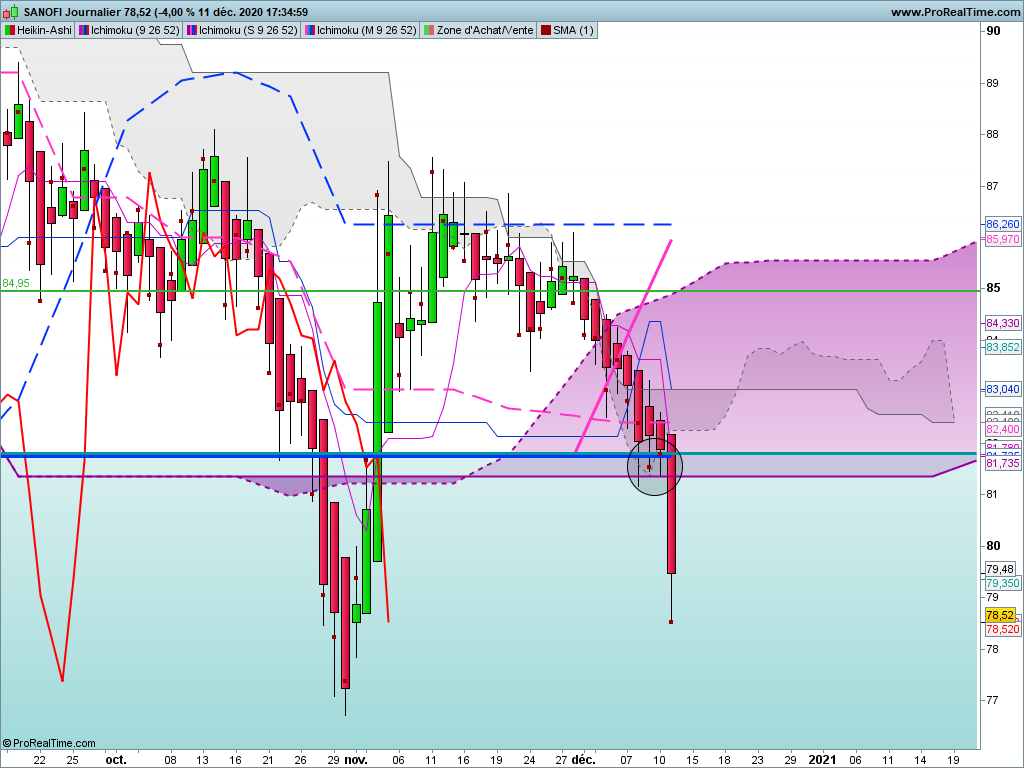
Task: Click the 23 date label on time axis
Action: 757,760
